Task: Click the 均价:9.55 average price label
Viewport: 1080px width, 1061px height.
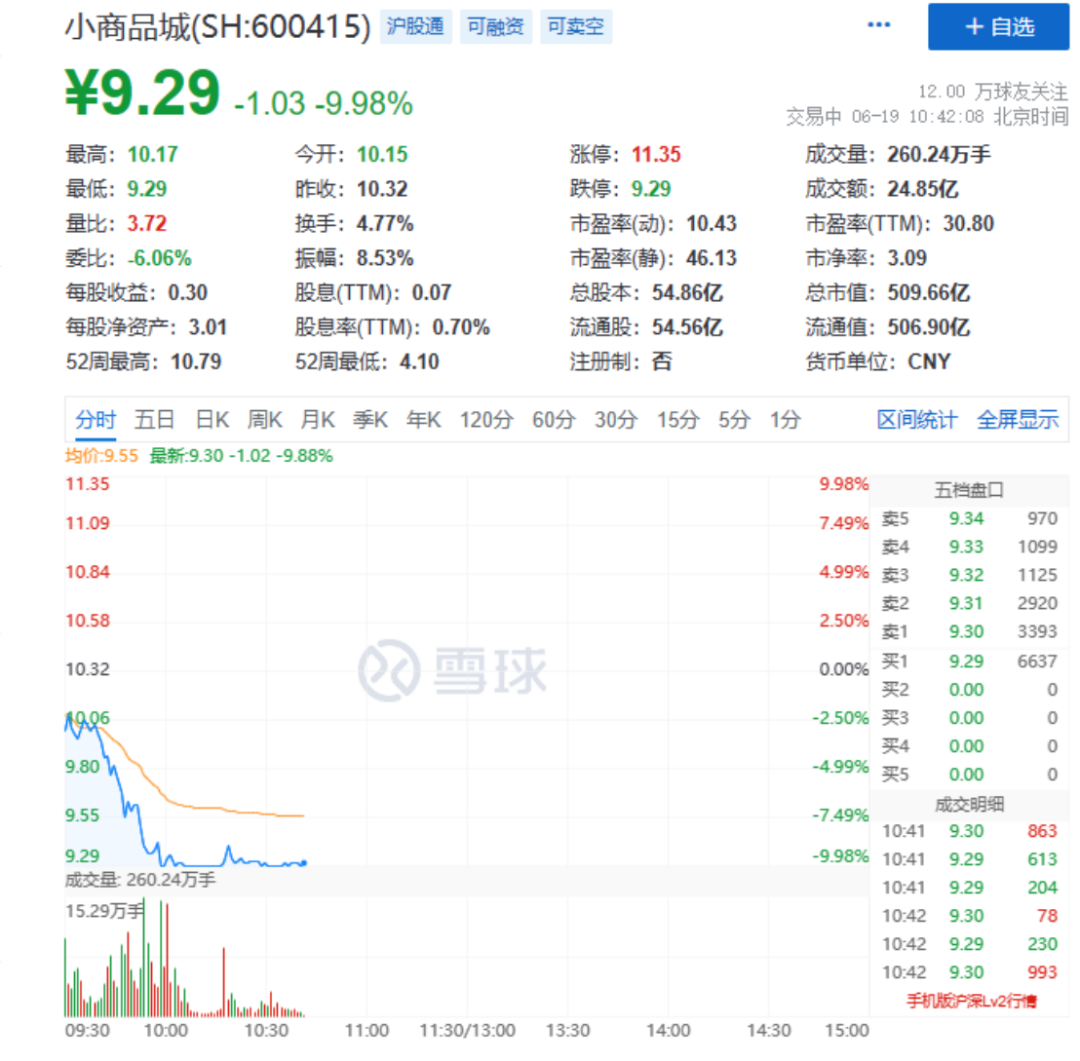Action: coord(101,456)
